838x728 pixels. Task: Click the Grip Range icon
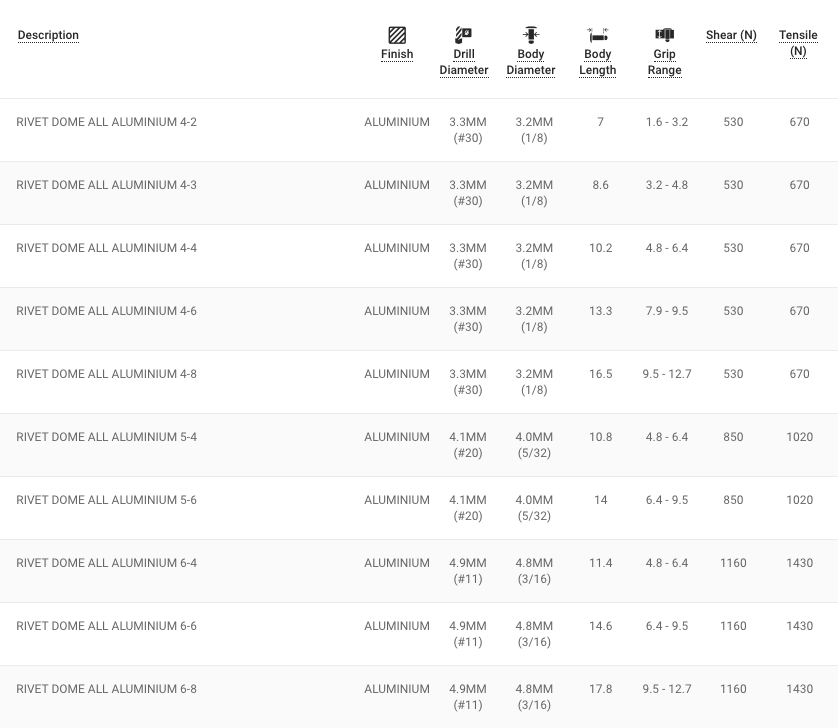tap(664, 35)
